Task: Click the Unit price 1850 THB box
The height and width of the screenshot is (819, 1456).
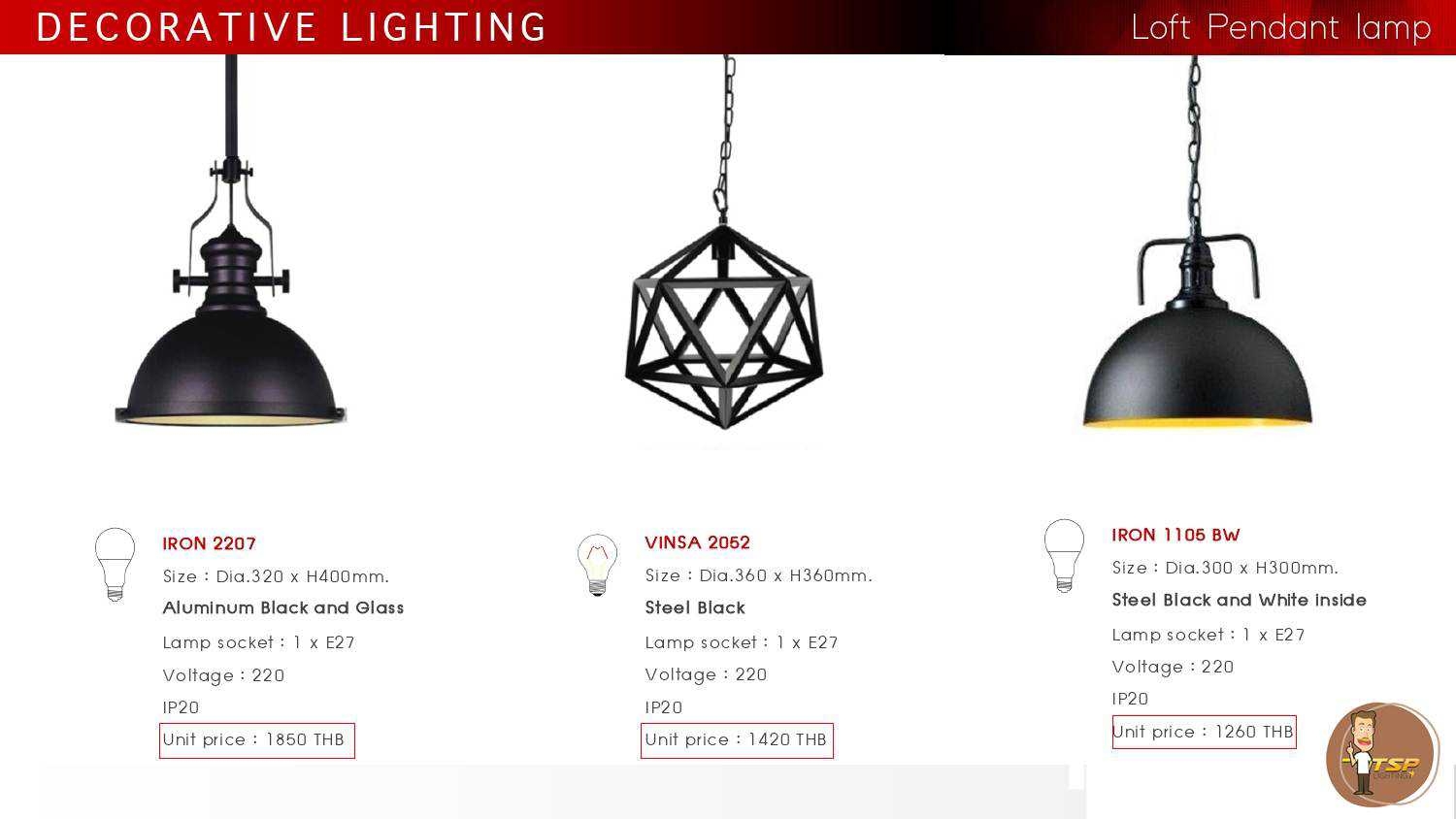Action: pos(257,740)
